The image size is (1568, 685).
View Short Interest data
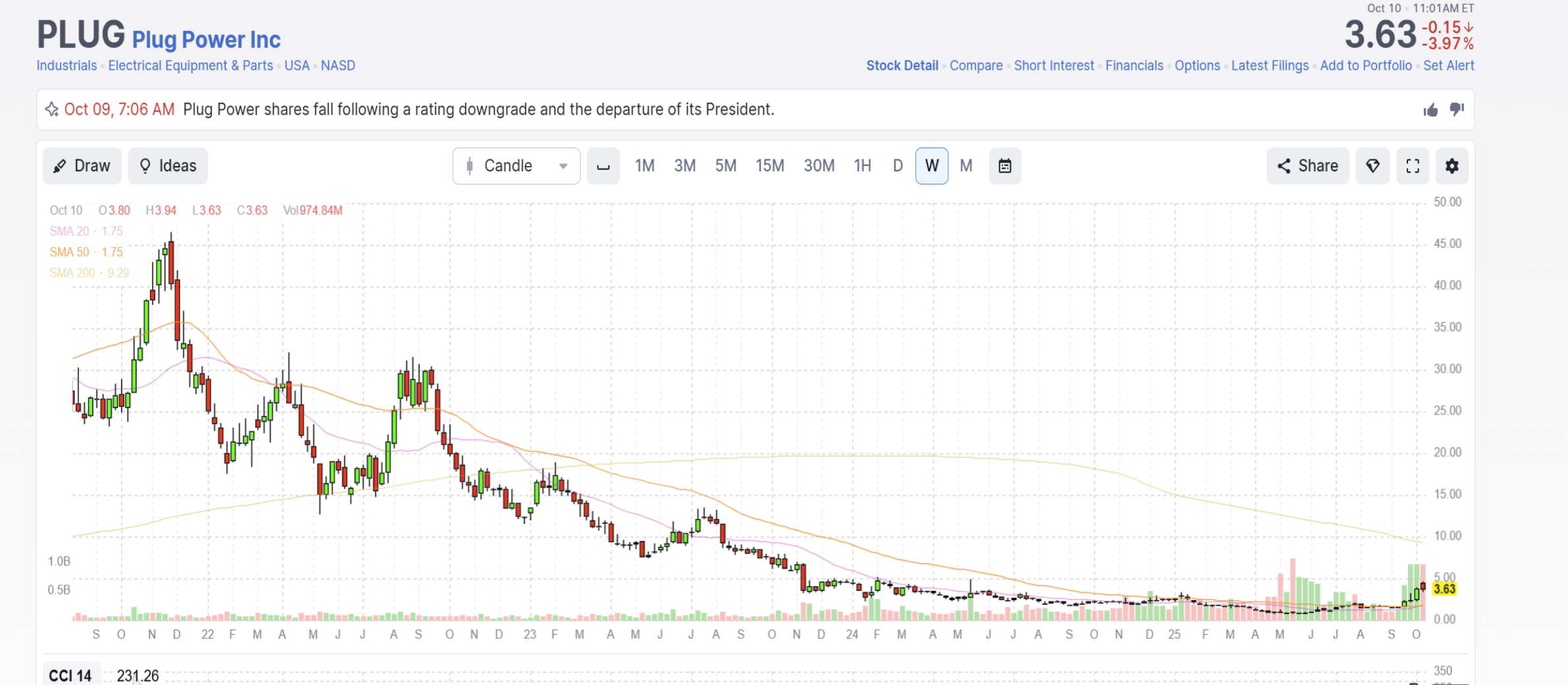[1054, 66]
